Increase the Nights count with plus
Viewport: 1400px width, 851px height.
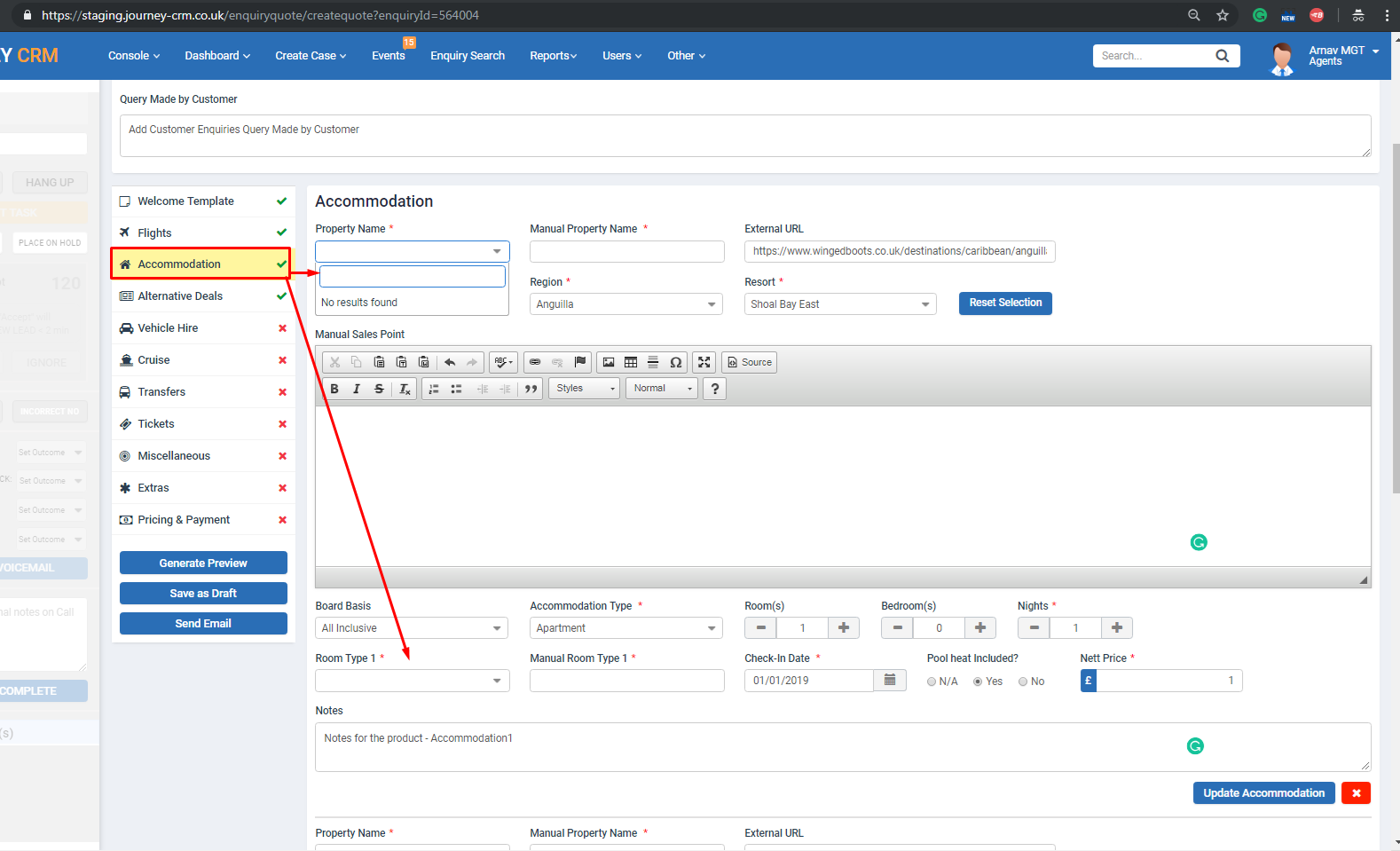[x=1117, y=628]
